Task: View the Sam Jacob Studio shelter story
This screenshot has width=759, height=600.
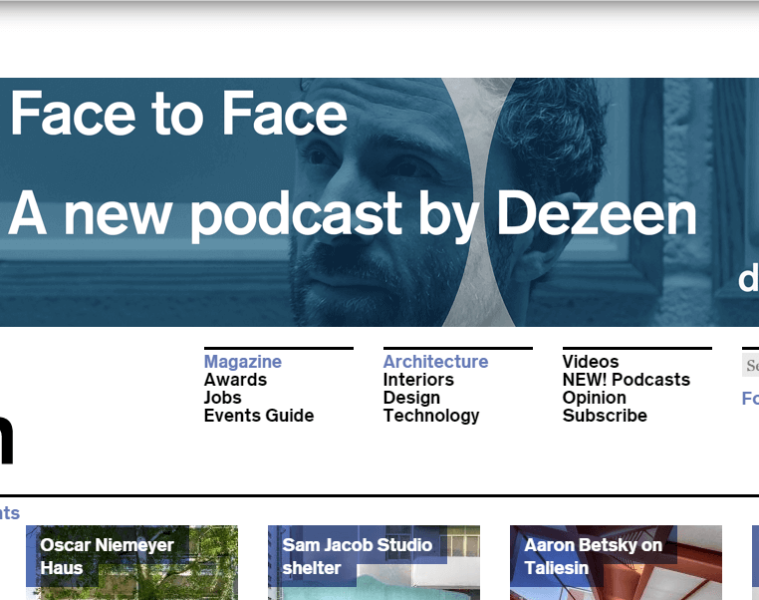Action: (374, 562)
